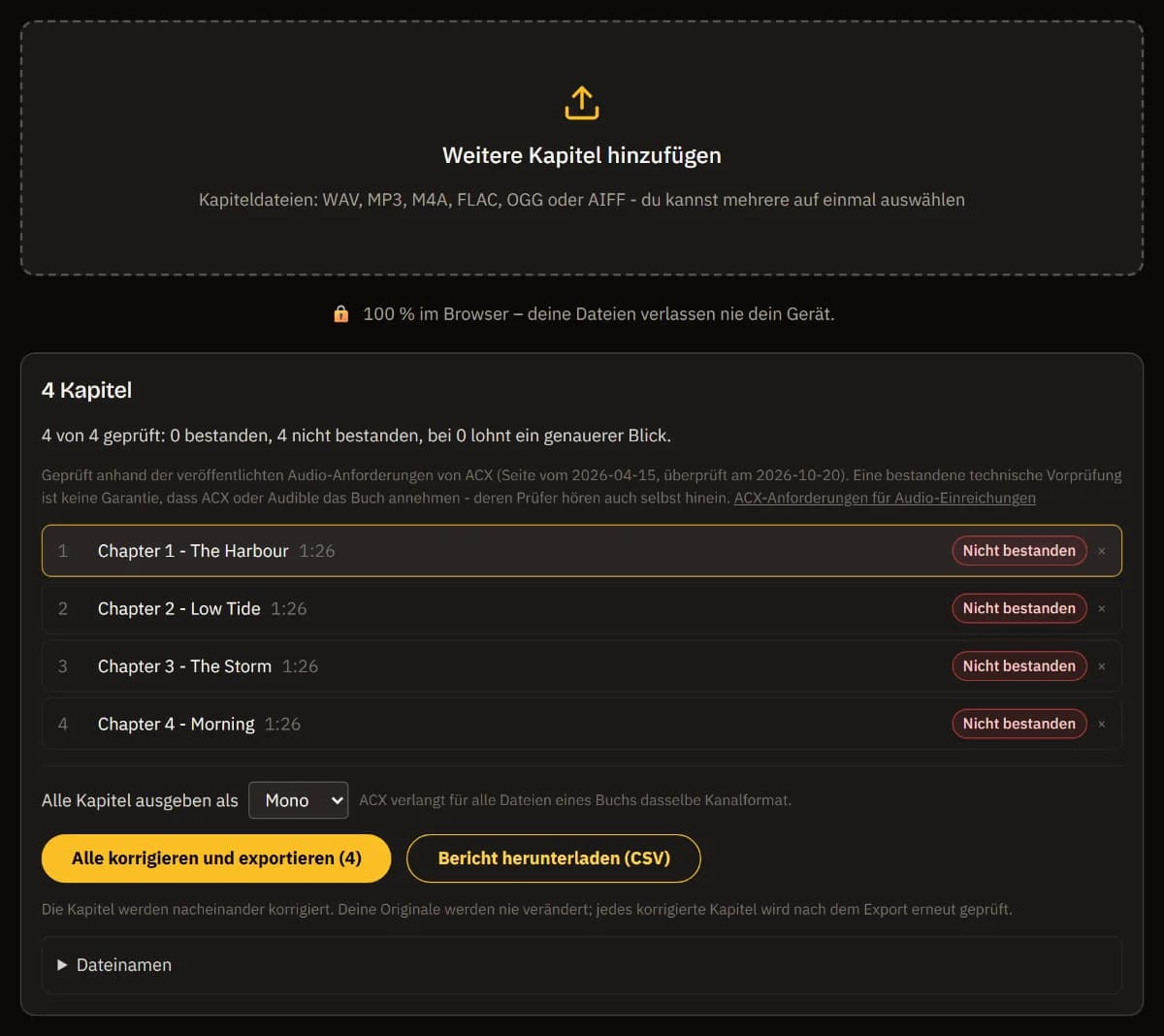This screenshot has height=1036, width=1164.
Task: Click the upload arrow icon
Action: 582,103
